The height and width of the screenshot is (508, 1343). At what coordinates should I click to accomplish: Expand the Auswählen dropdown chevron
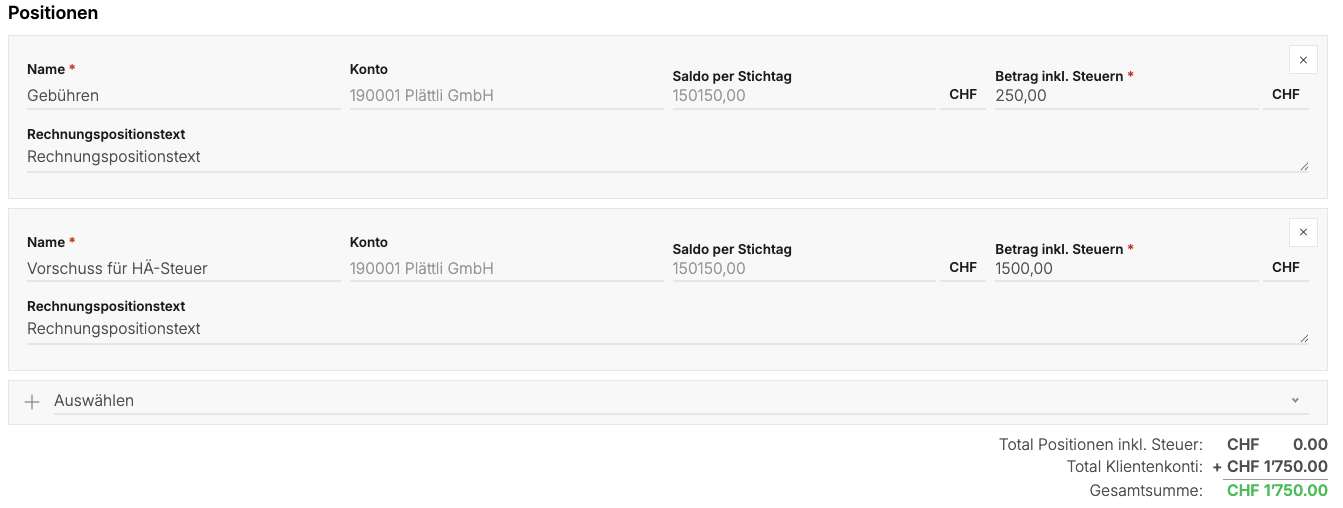tap(1295, 400)
